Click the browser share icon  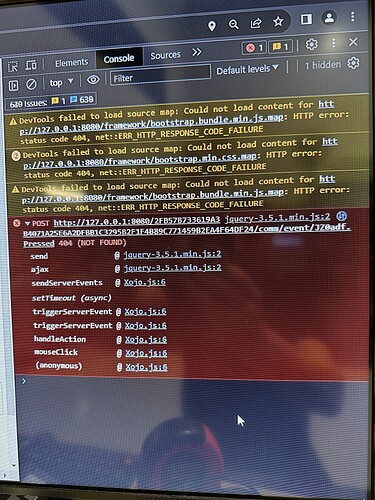click(256, 23)
